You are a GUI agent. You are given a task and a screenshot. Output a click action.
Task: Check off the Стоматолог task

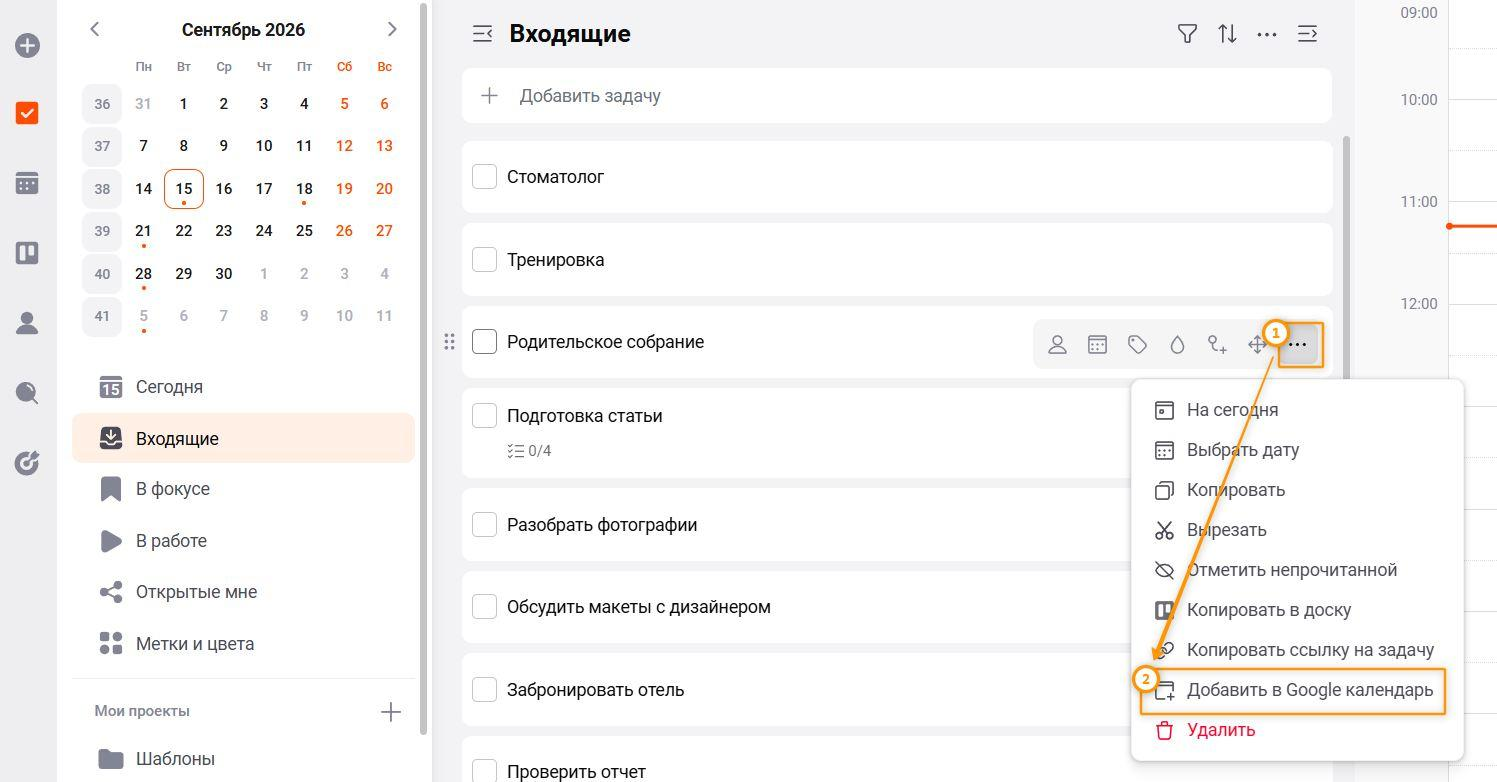484,177
